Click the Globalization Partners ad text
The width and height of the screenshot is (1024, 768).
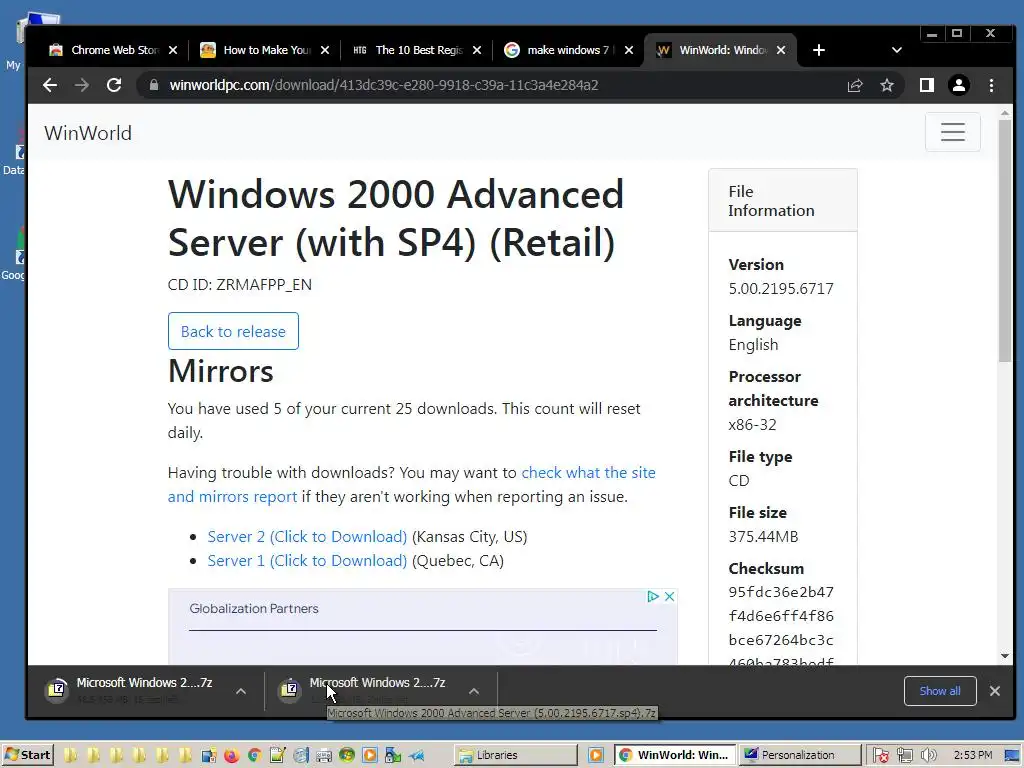[x=254, y=609]
